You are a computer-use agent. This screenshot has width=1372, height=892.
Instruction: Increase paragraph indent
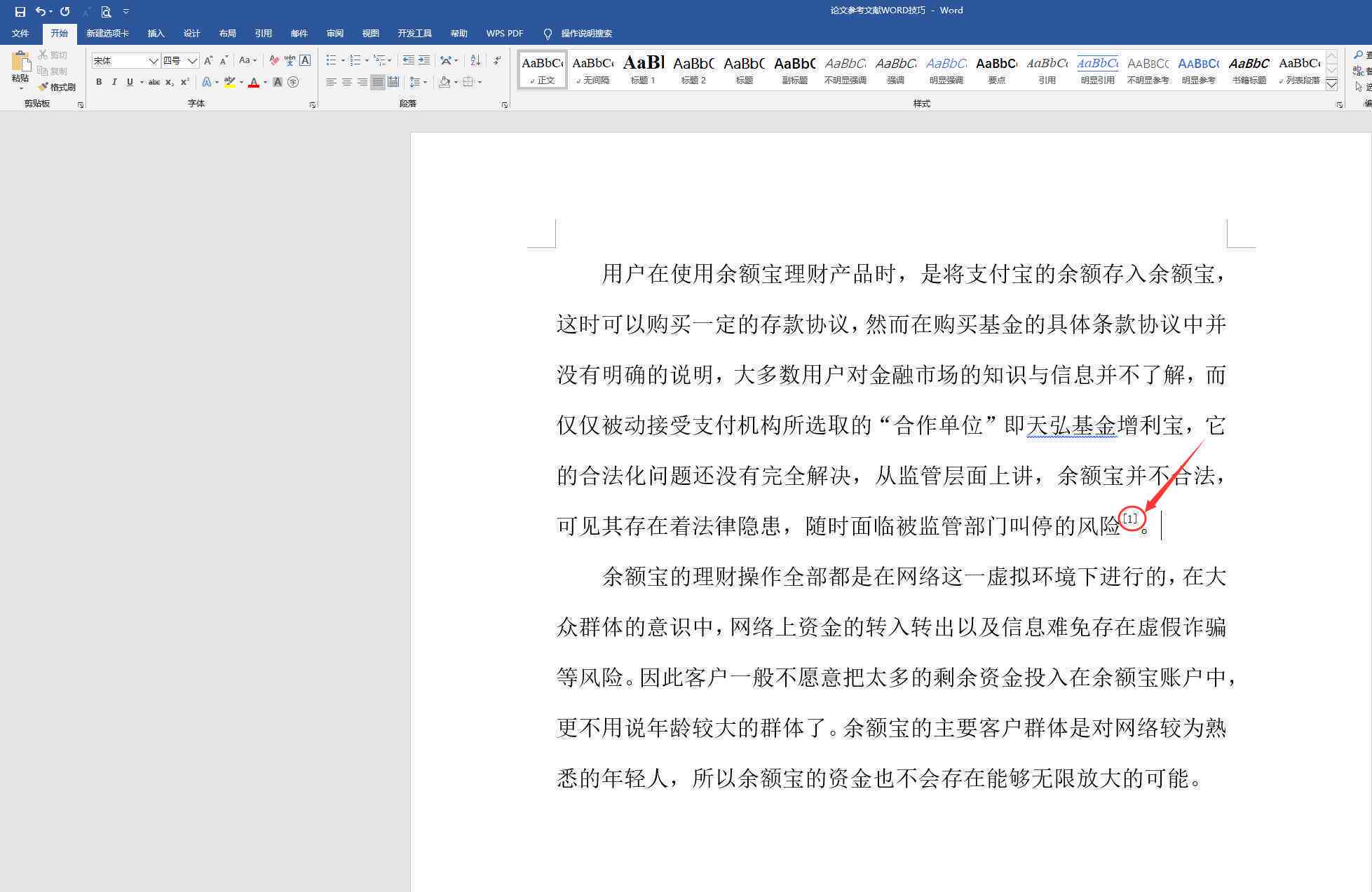pyautogui.click(x=424, y=61)
